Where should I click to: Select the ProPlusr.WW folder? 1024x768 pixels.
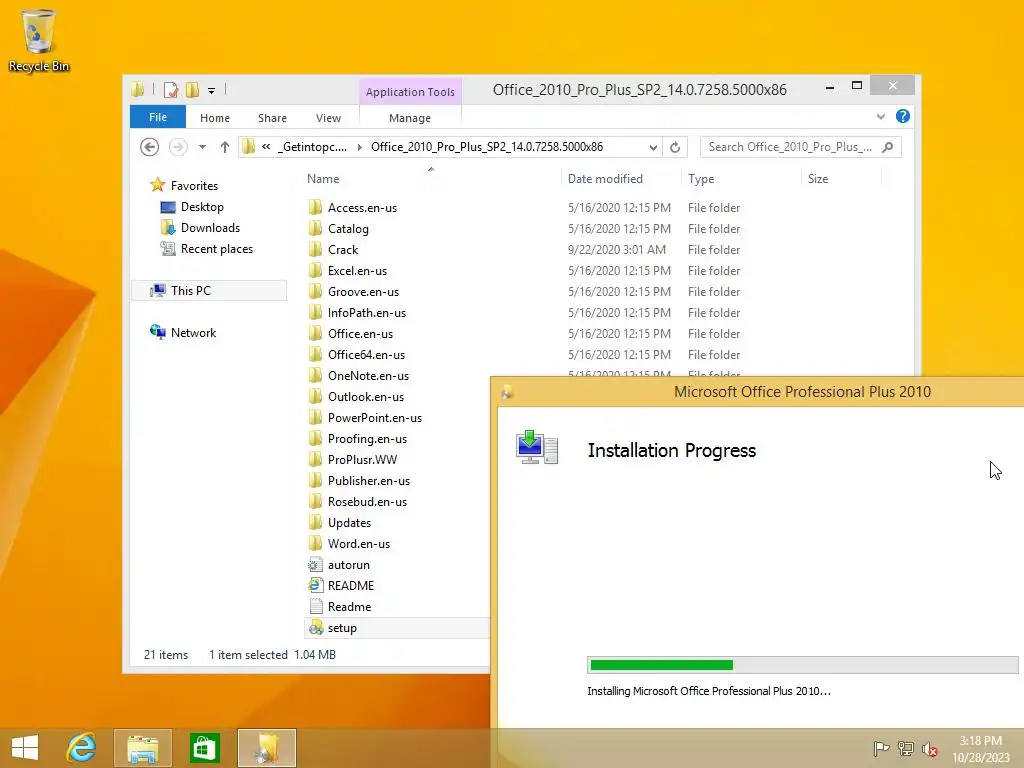point(362,460)
